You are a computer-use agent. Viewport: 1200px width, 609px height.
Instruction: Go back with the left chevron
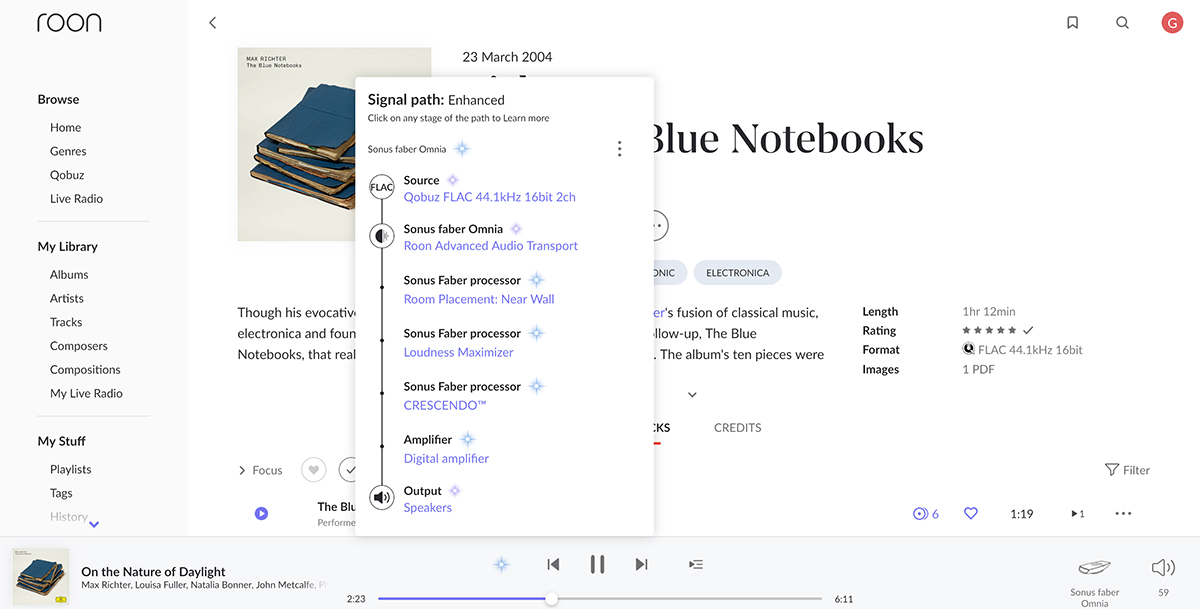click(x=212, y=23)
